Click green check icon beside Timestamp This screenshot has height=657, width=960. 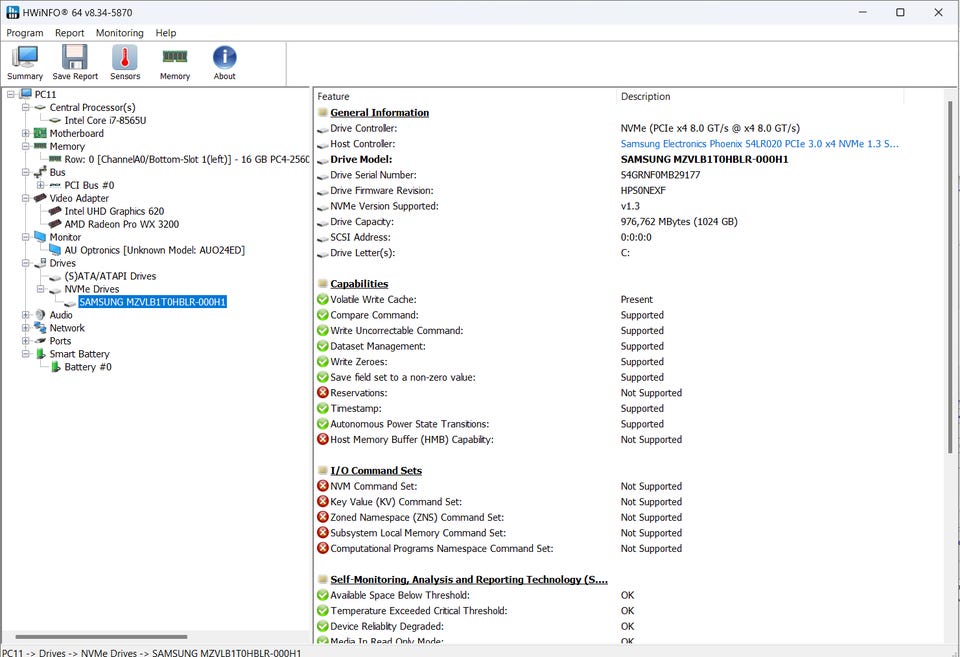point(323,408)
